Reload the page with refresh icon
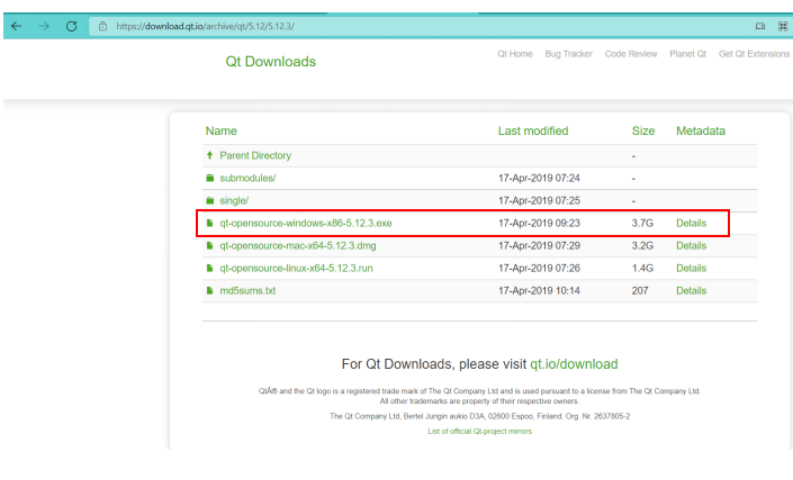793x480 pixels. (x=71, y=26)
